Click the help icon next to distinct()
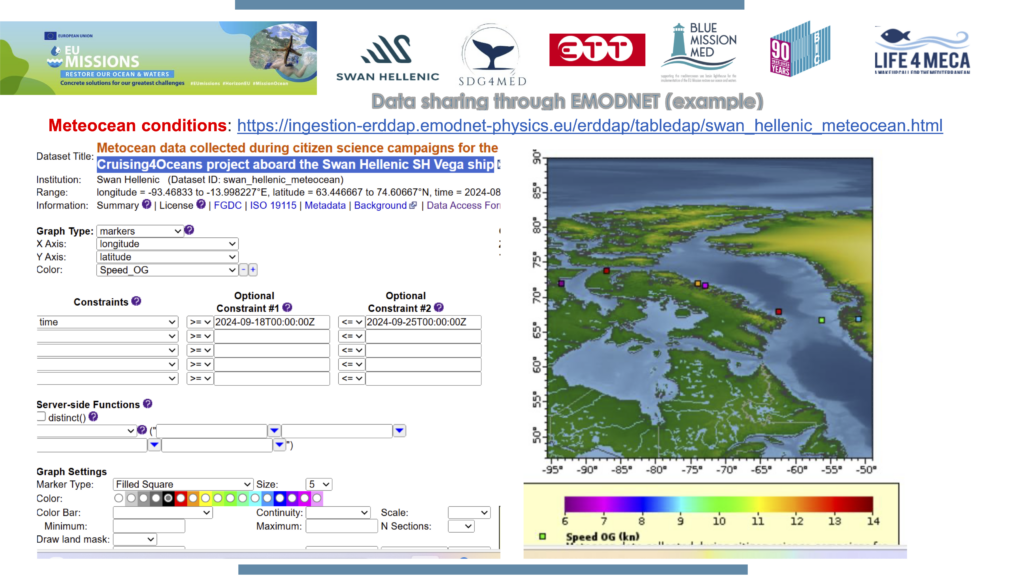This screenshot has height=576, width=1024. (x=94, y=417)
